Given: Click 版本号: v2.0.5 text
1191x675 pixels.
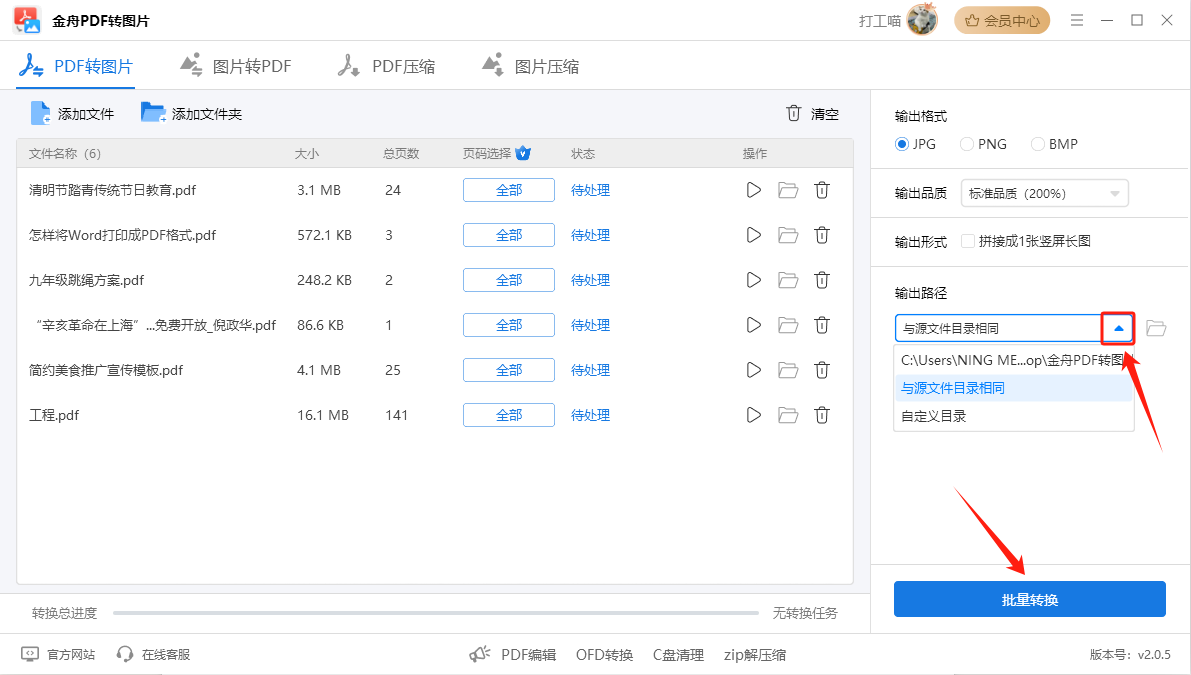Looking at the screenshot, I should (1130, 654).
